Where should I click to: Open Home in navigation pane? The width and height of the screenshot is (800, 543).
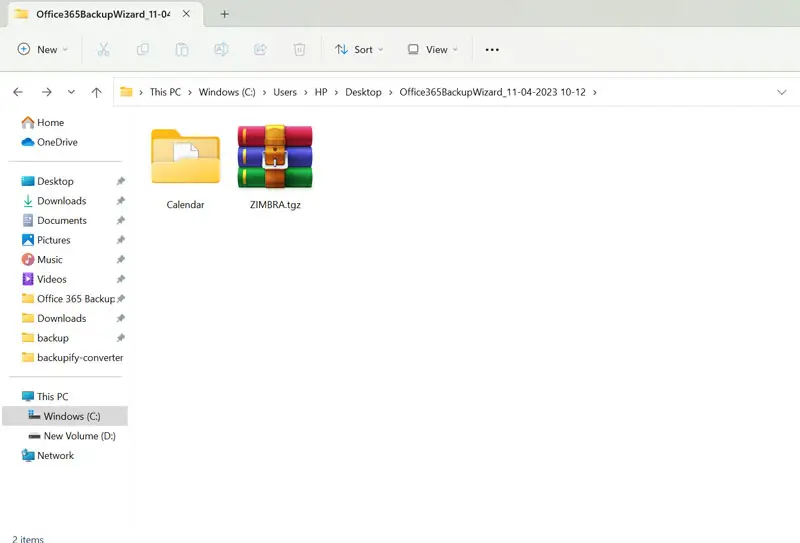(43, 122)
